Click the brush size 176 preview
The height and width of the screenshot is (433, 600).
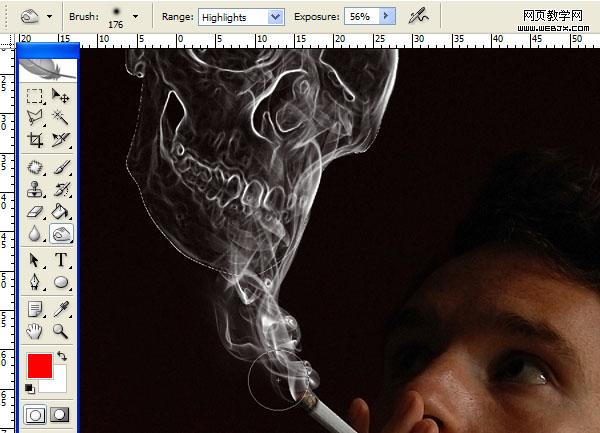click(x=116, y=18)
